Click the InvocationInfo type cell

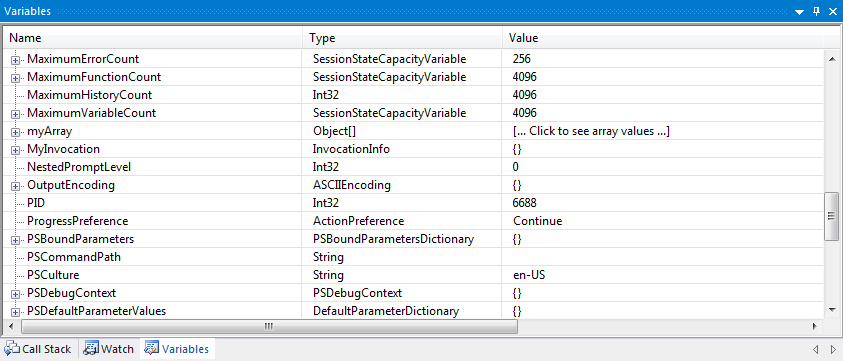[x=351, y=150]
